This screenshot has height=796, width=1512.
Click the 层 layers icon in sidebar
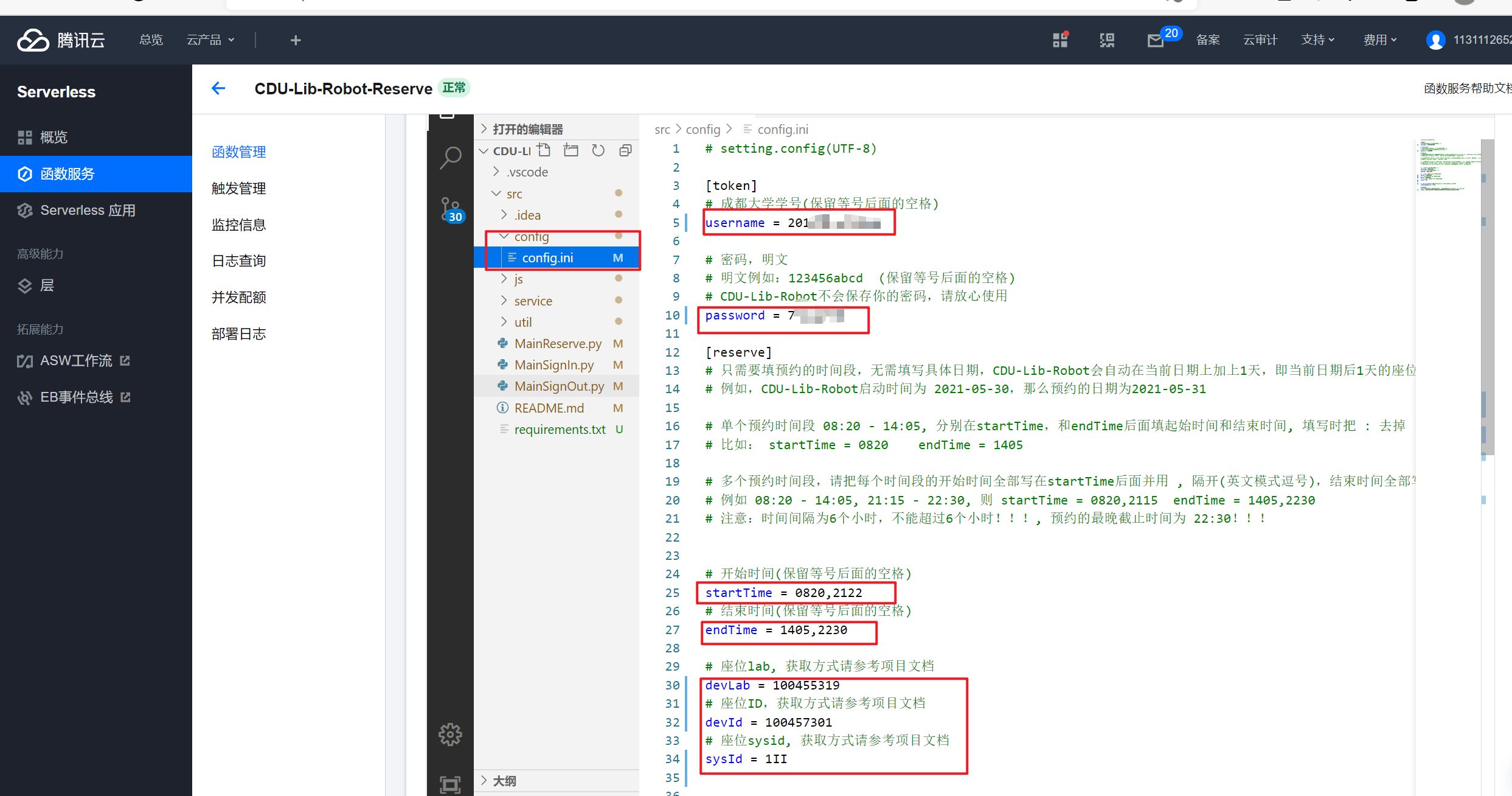[25, 286]
